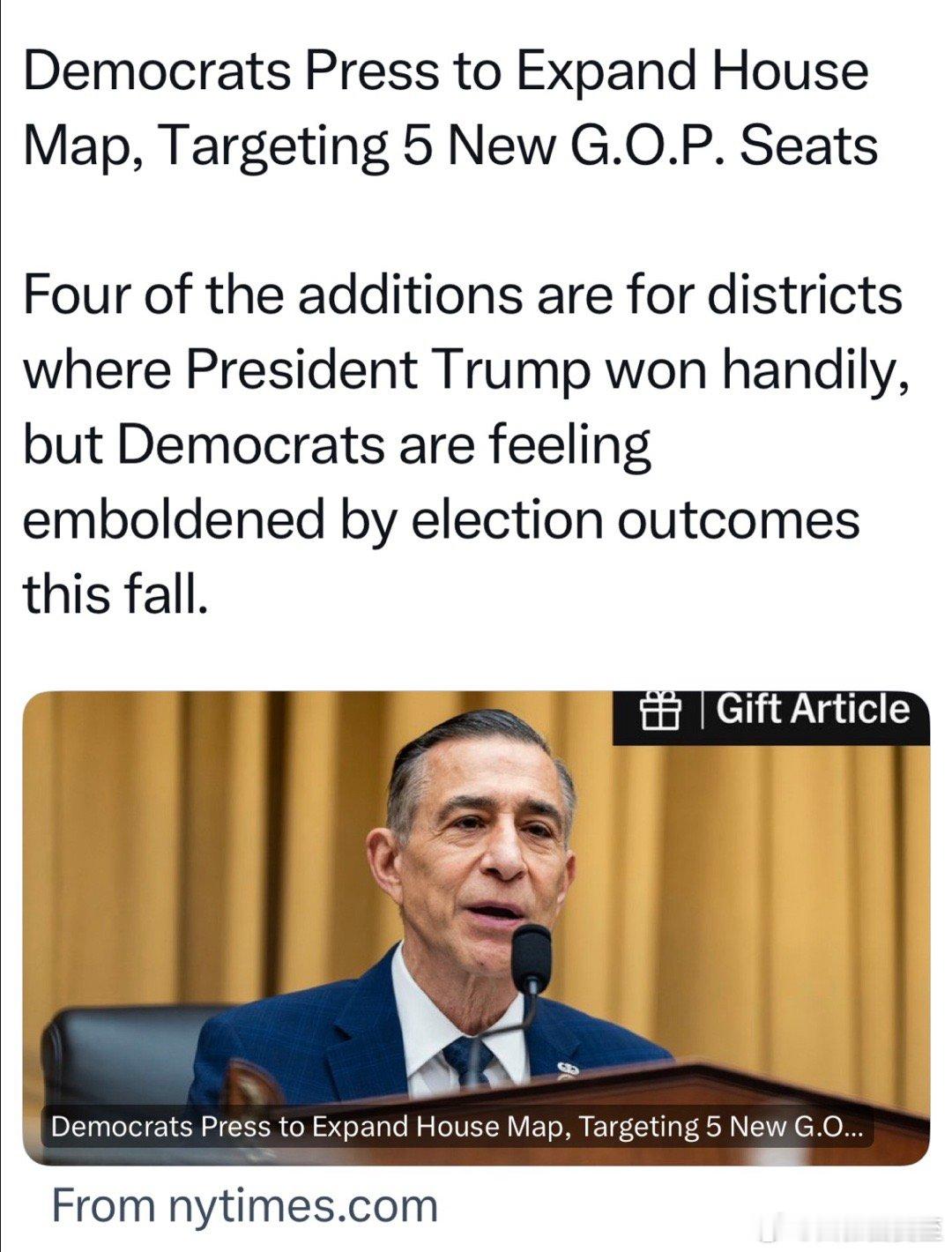The width and height of the screenshot is (952, 1252).
Task: Click the headline line ending "G.O.P. Seats"
Action: coord(450,145)
